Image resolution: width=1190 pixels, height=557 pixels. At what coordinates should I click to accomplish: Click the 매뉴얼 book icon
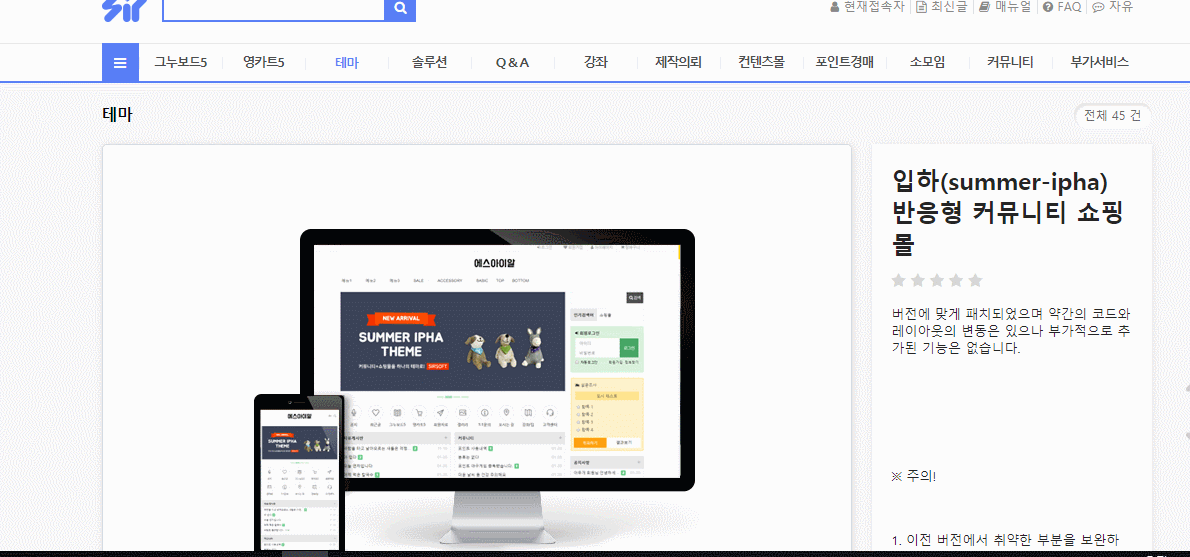(x=984, y=7)
